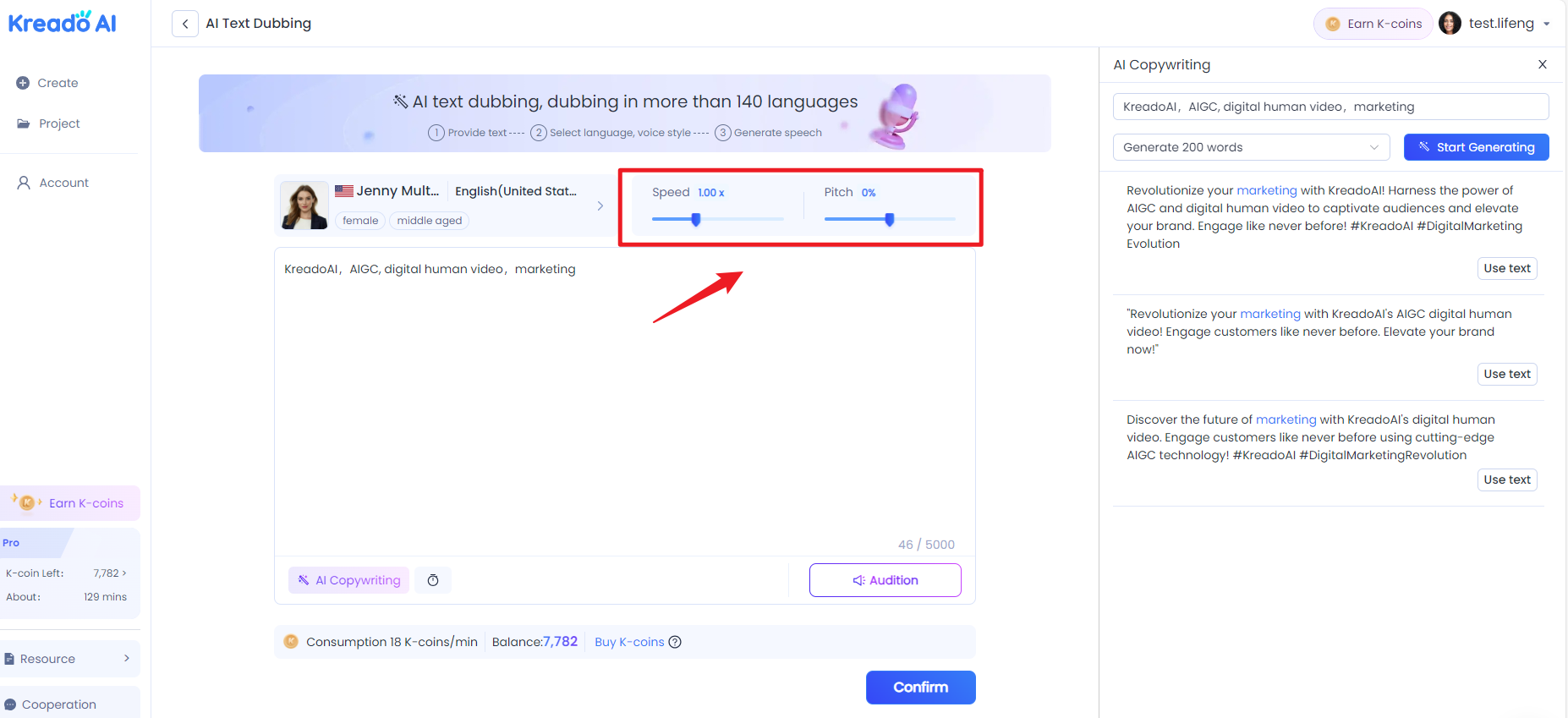The width and height of the screenshot is (1568, 718).
Task: Click the help icon beside Buy K-coins
Action: (675, 642)
